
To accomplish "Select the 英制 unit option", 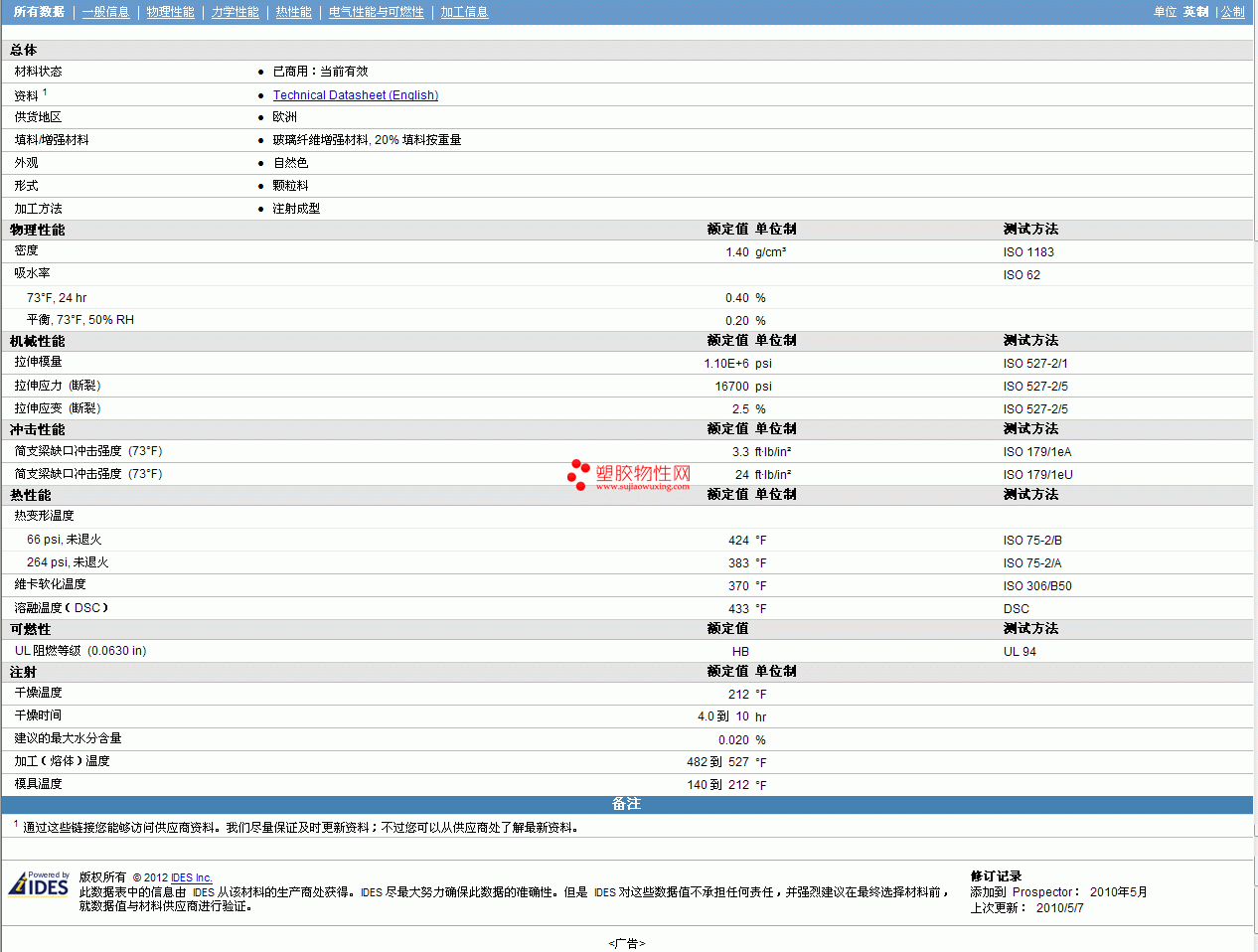I will [1195, 12].
